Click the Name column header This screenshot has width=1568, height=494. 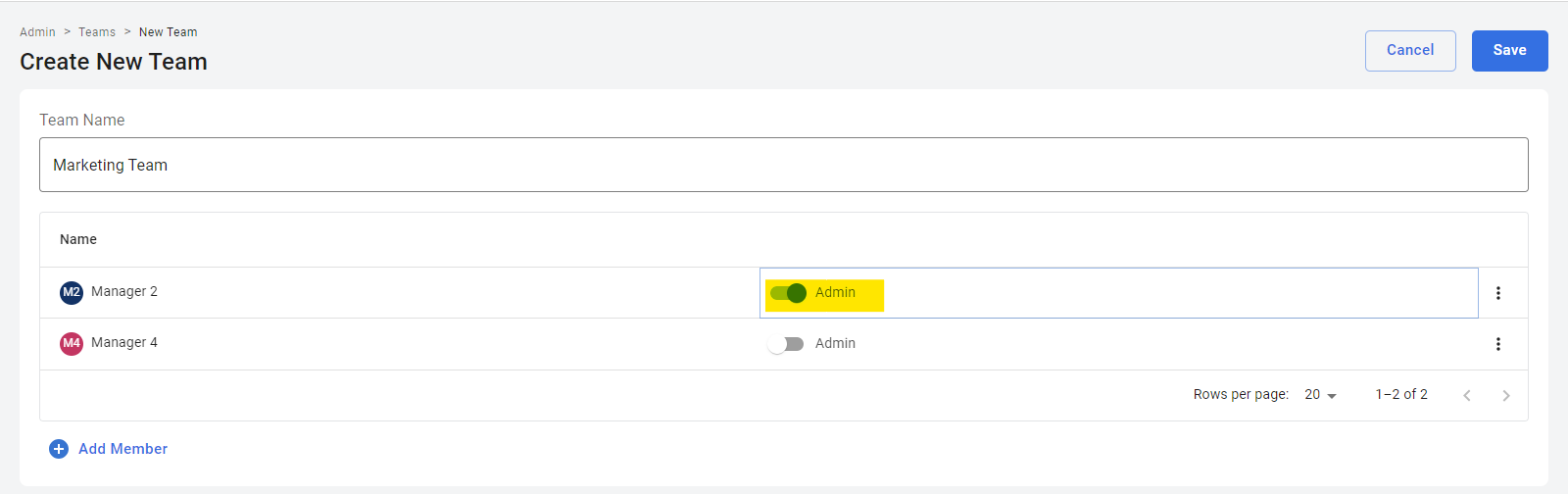[78, 239]
